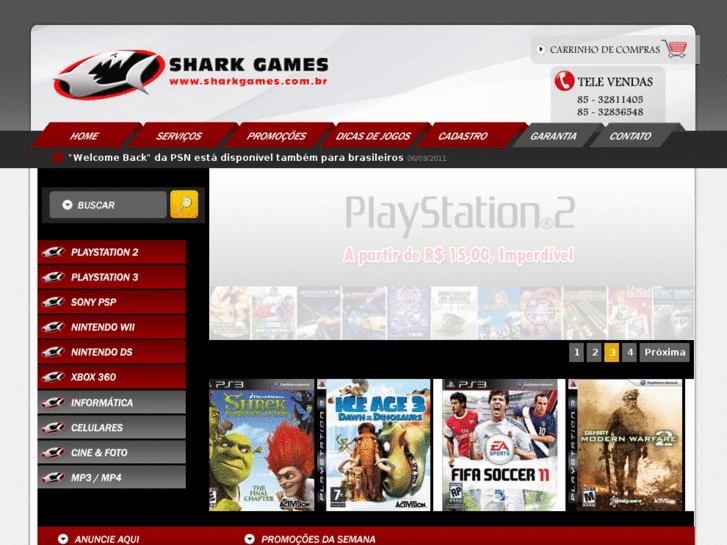Open the Welcome Back PSN news headline

236,158
